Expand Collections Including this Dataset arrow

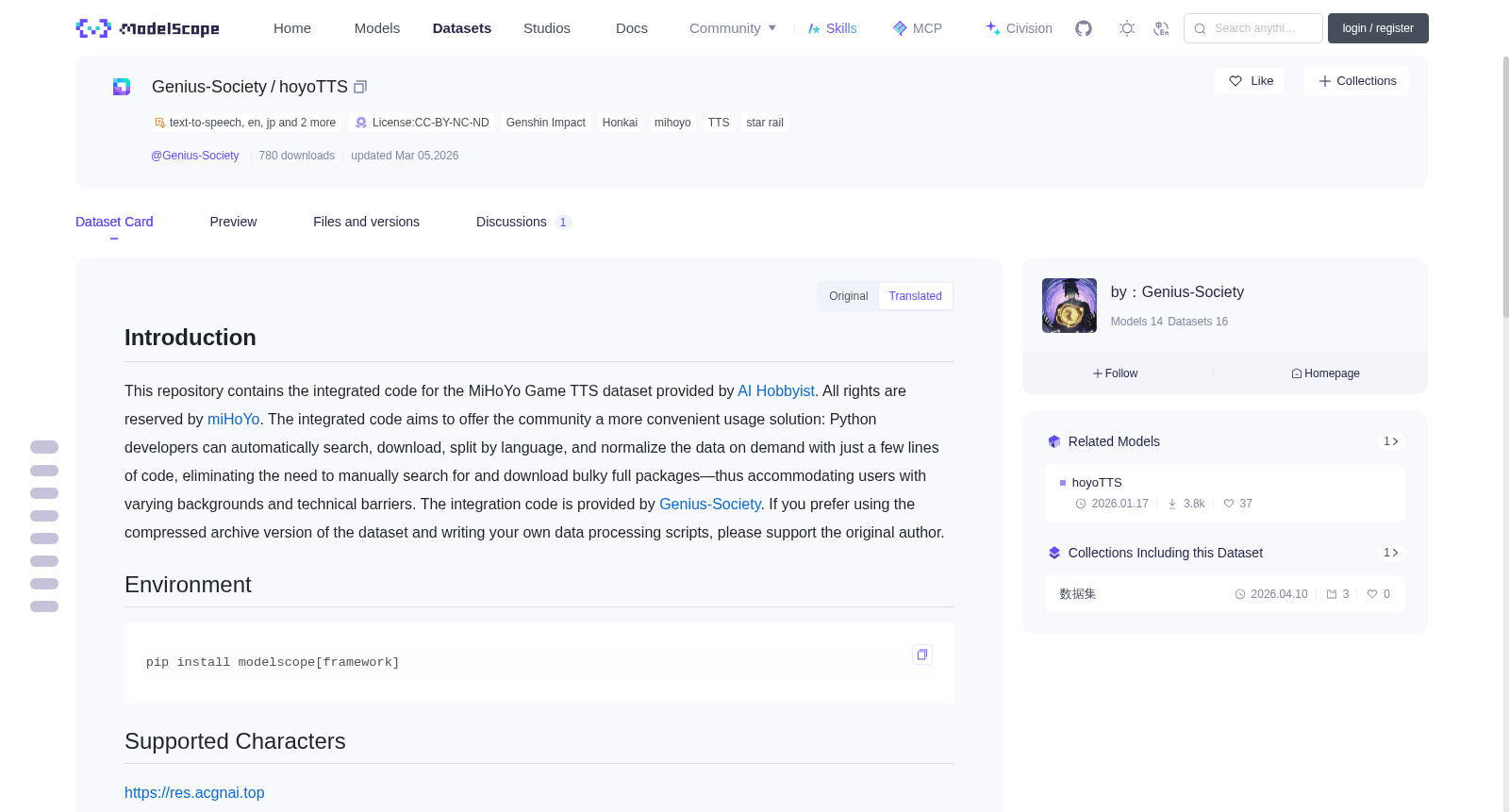click(x=1391, y=553)
